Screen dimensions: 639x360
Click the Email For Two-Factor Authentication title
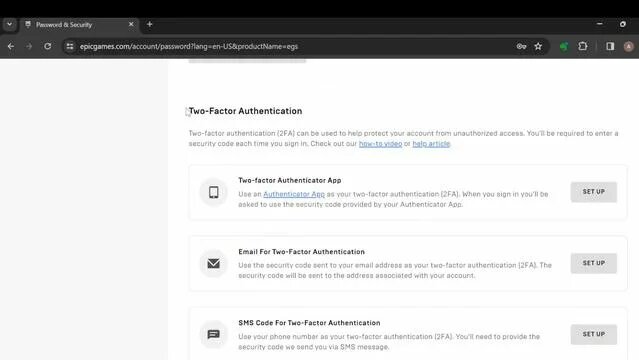point(302,252)
